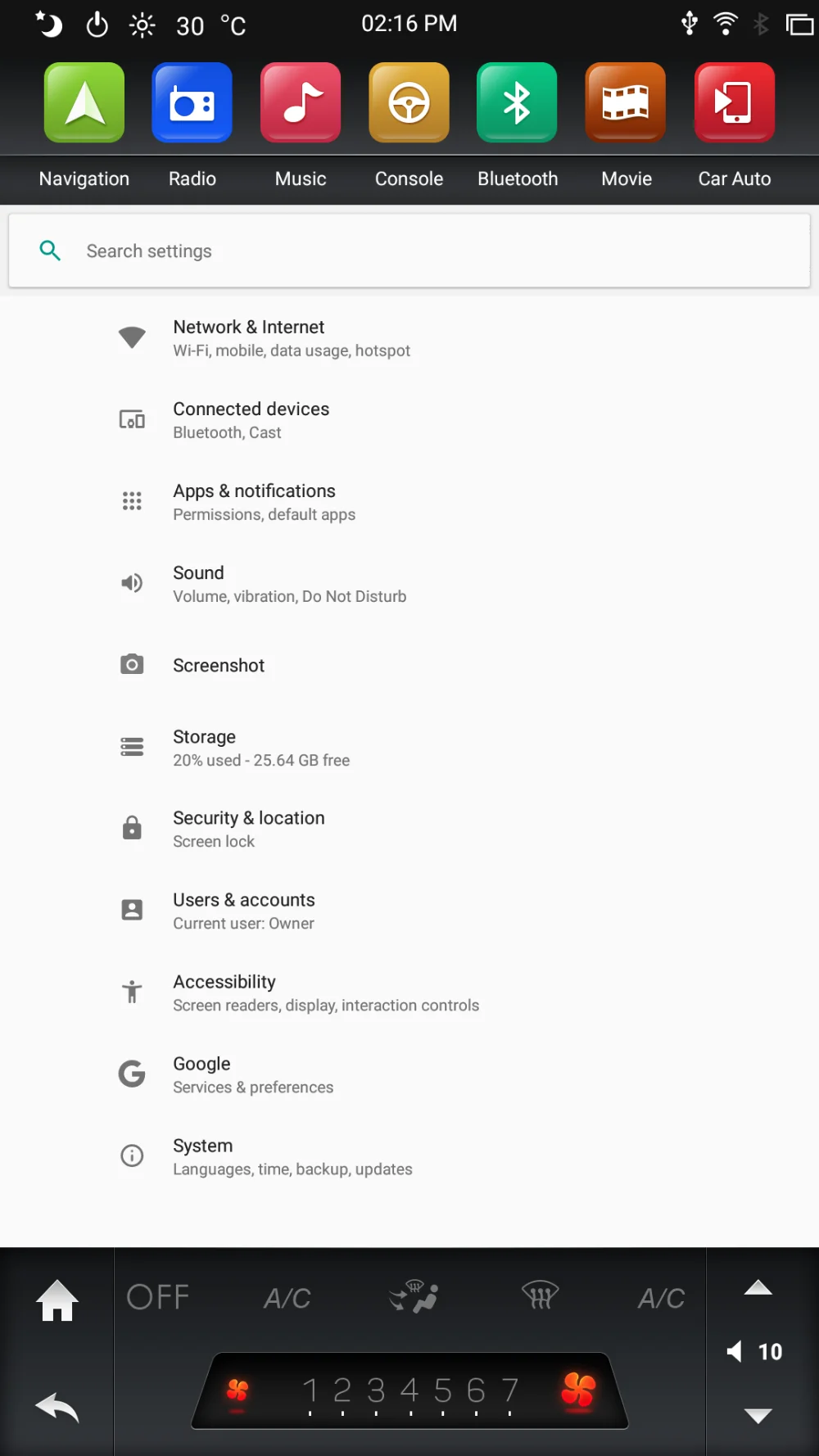
Task: Launch the Radio app
Action: click(x=192, y=103)
